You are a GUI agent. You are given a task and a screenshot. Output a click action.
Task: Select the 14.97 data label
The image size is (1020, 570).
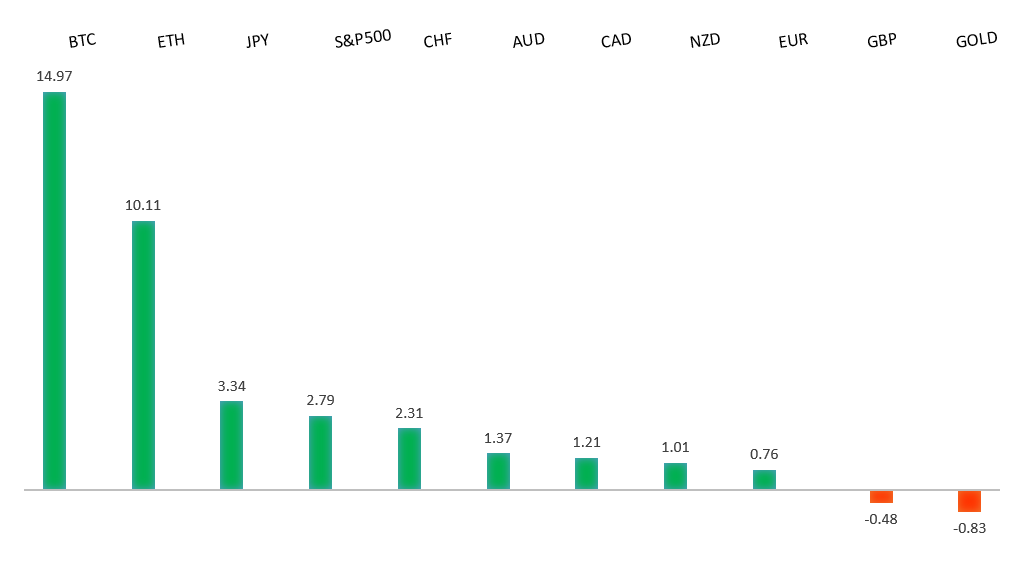pyautogui.click(x=54, y=76)
